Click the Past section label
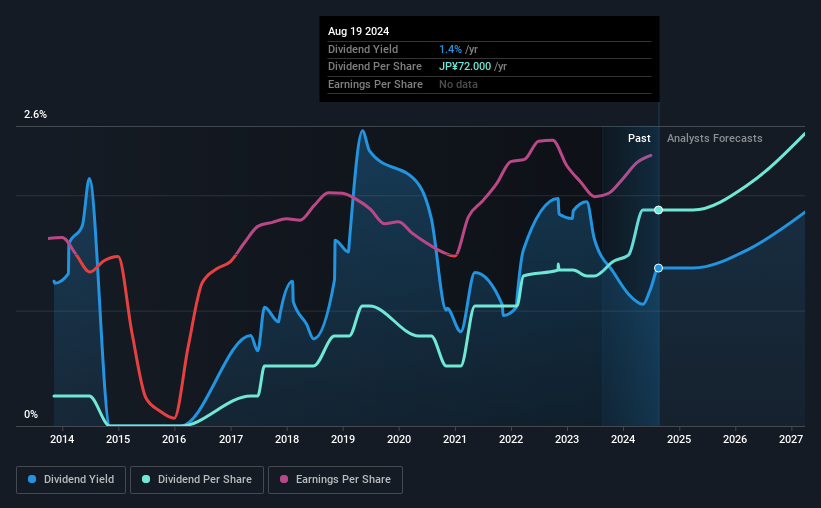The height and width of the screenshot is (508, 821). pos(639,138)
